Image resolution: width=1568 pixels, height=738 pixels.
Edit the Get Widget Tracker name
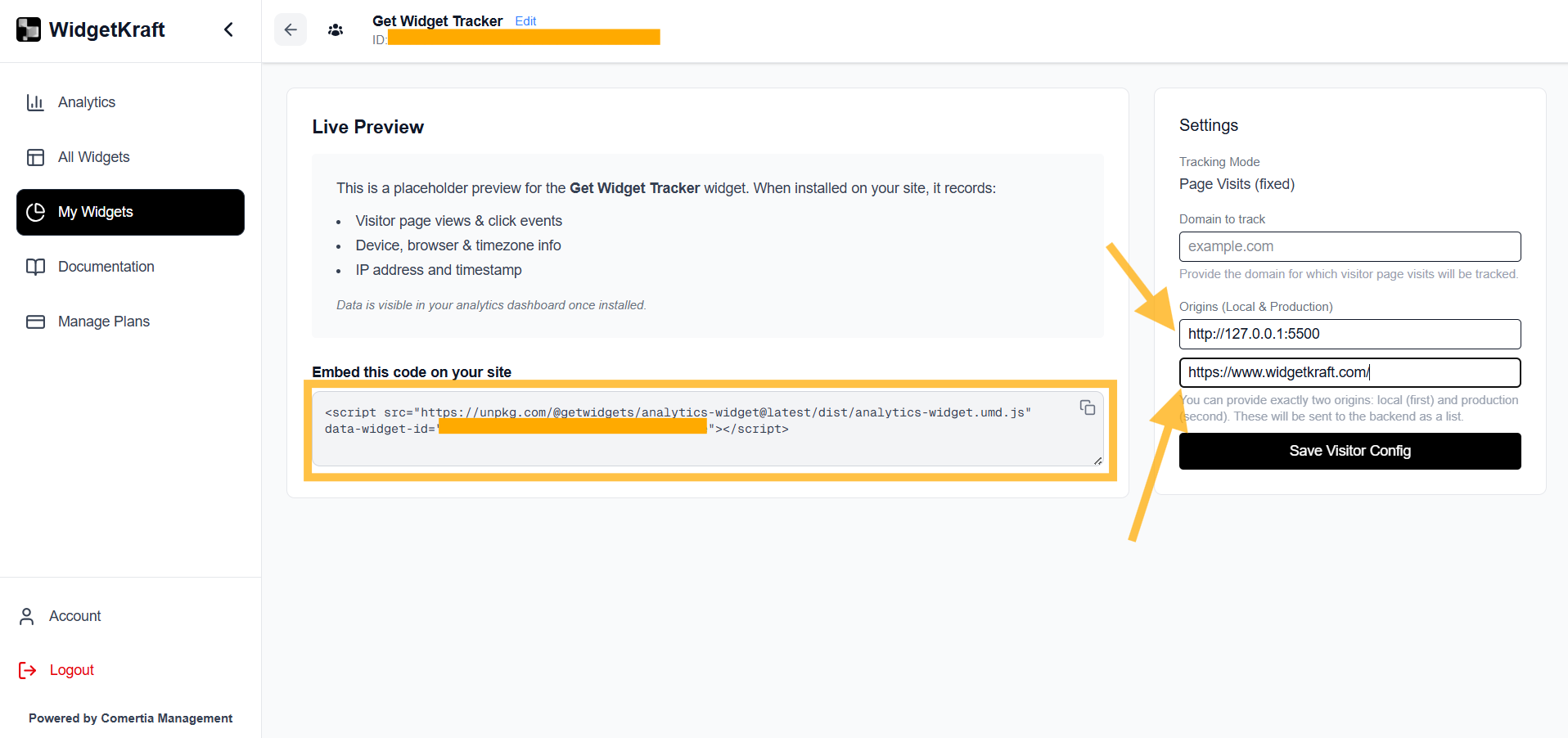click(525, 21)
